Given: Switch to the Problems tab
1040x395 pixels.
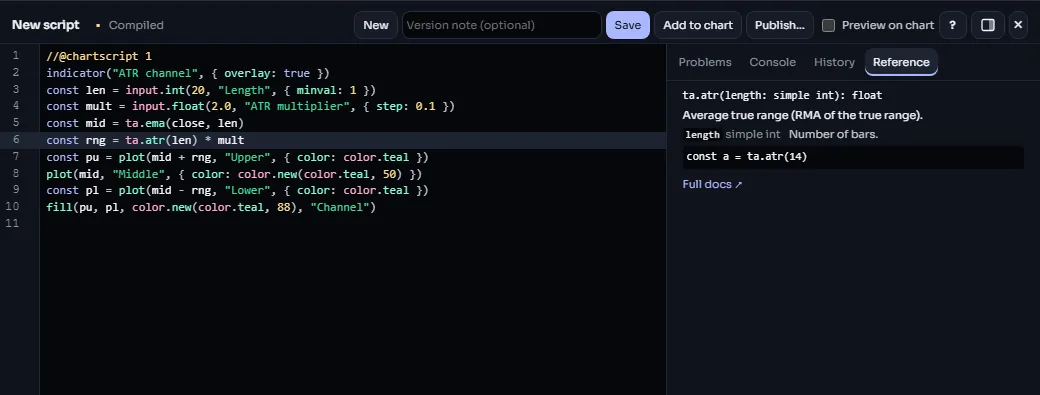Looking at the screenshot, I should pos(704,62).
